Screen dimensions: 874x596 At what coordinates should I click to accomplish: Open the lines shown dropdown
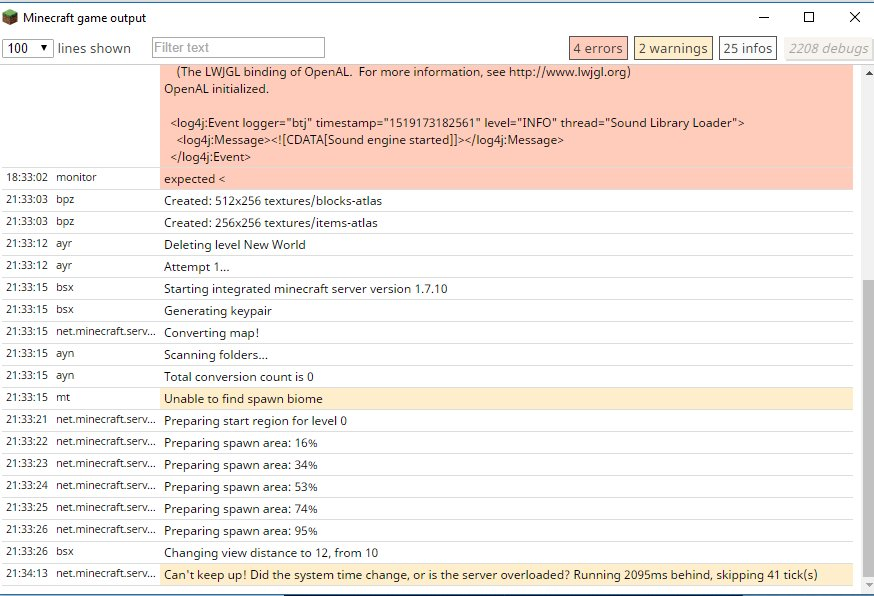click(x=28, y=48)
